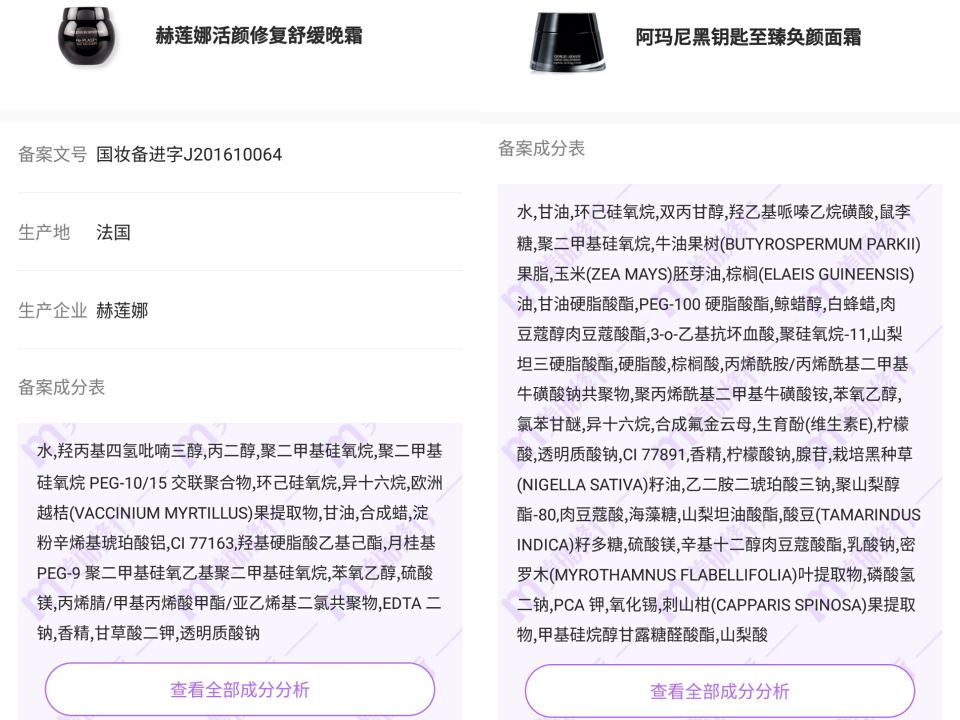Select the origin value 法国
The height and width of the screenshot is (720, 960).
coord(113,233)
